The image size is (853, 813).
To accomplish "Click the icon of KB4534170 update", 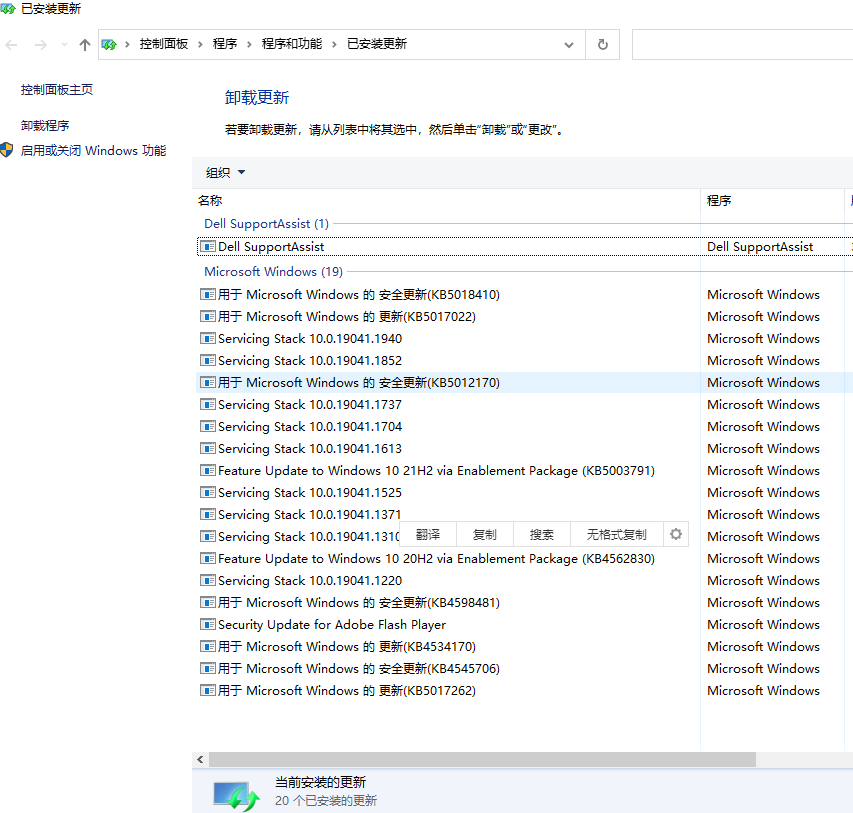I will click(x=207, y=646).
